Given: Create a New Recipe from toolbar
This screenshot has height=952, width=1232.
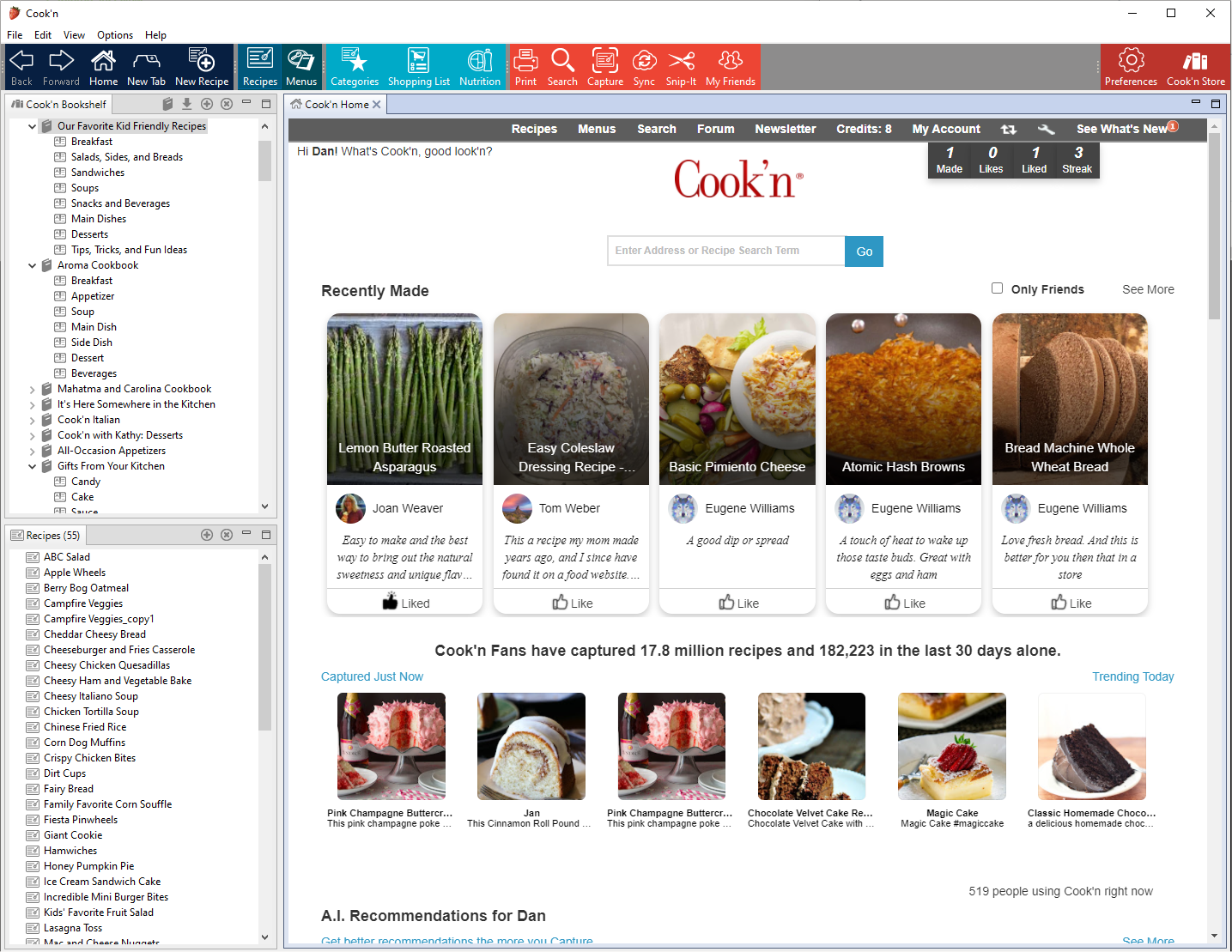Looking at the screenshot, I should click(202, 67).
